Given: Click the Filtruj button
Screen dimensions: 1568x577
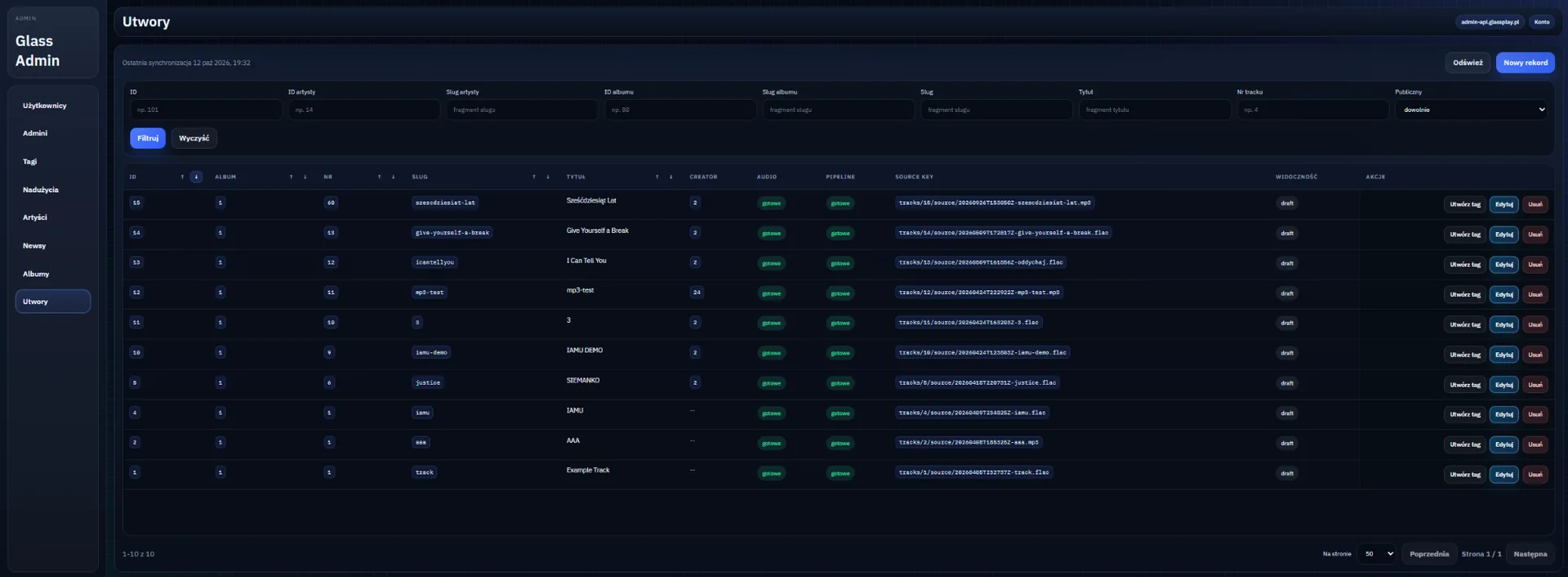Looking at the screenshot, I should (148, 138).
